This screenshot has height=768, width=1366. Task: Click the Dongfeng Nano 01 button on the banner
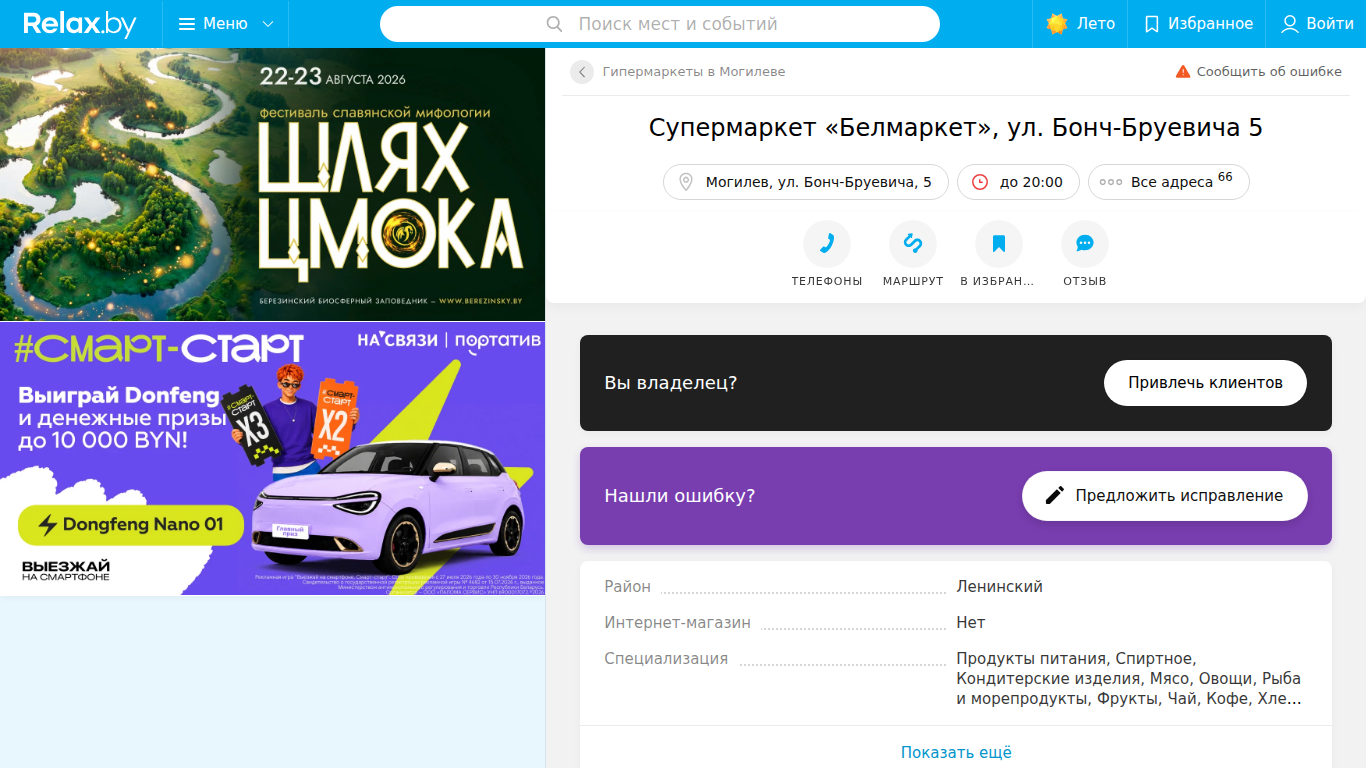[x=131, y=525]
